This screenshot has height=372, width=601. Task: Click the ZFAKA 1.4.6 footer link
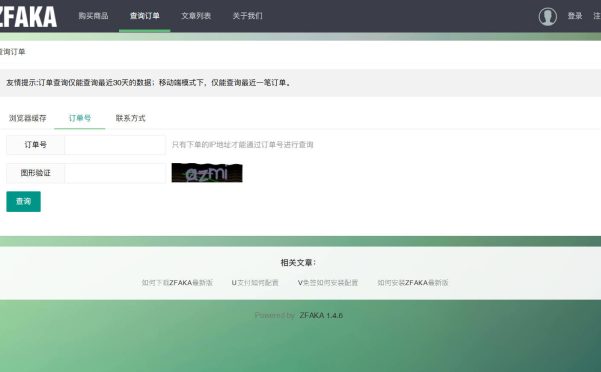[x=321, y=315]
